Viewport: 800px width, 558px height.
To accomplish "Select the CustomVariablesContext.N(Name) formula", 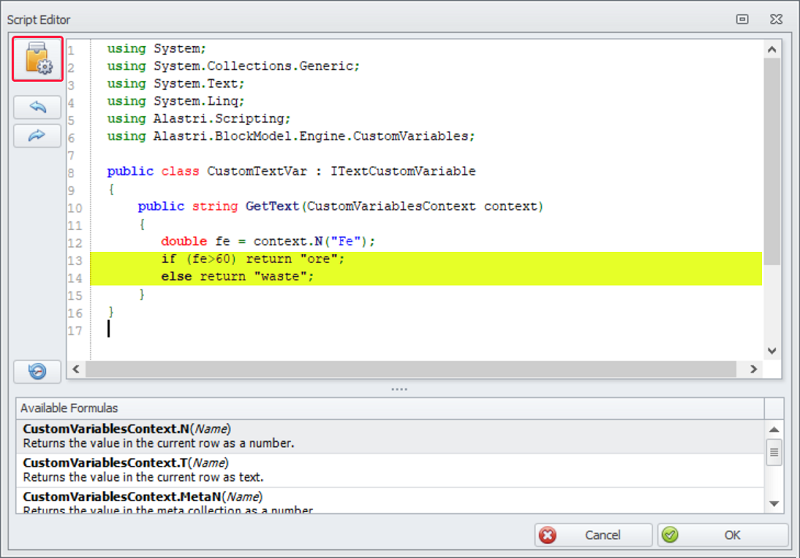I will click(x=390, y=436).
